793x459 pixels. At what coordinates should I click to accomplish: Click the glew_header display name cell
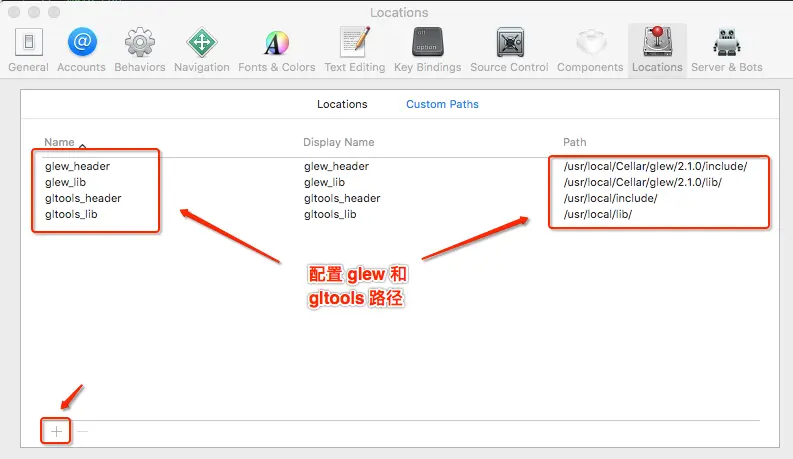[x=336, y=166]
